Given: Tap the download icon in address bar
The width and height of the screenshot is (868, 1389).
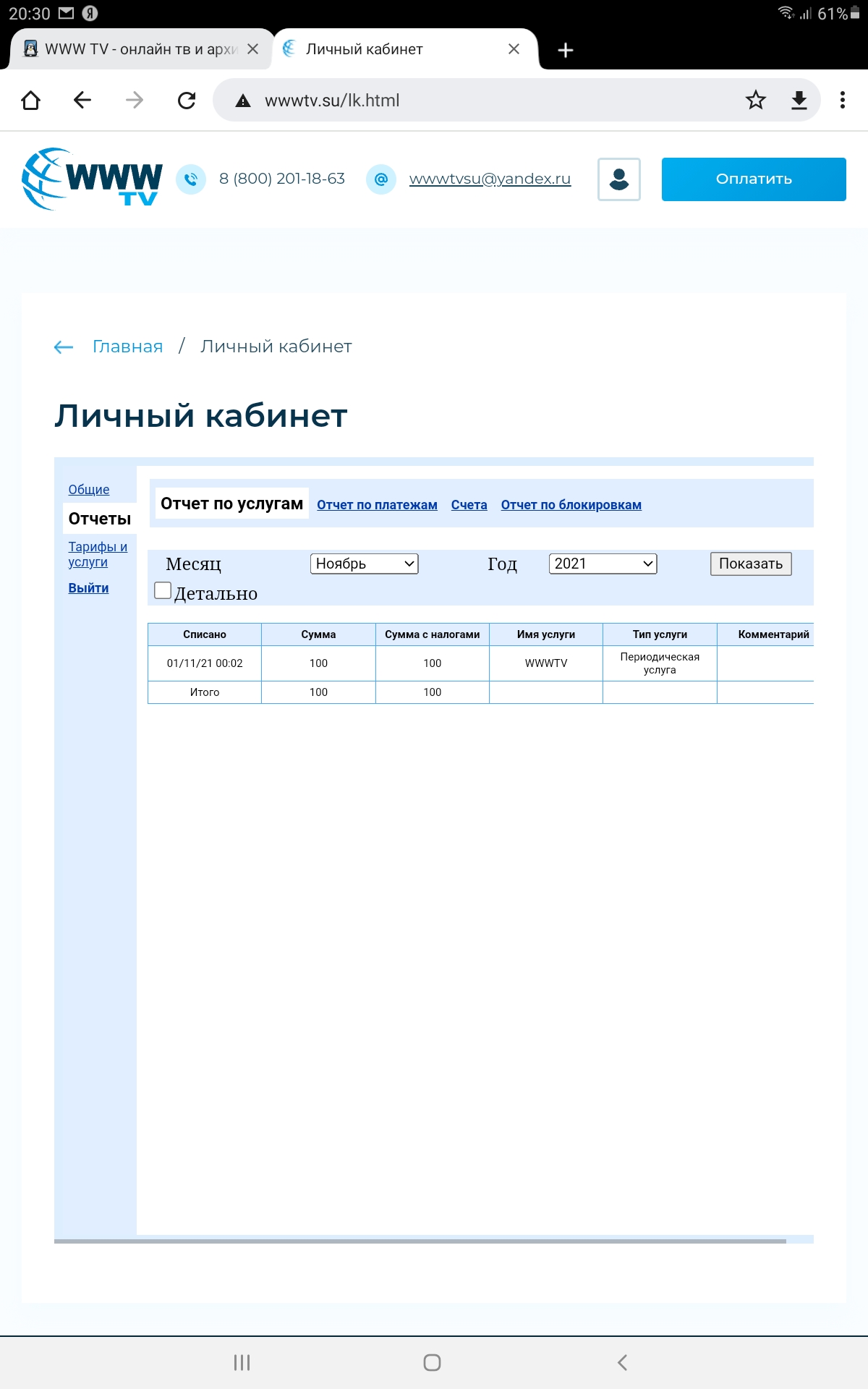Looking at the screenshot, I should tap(799, 100).
